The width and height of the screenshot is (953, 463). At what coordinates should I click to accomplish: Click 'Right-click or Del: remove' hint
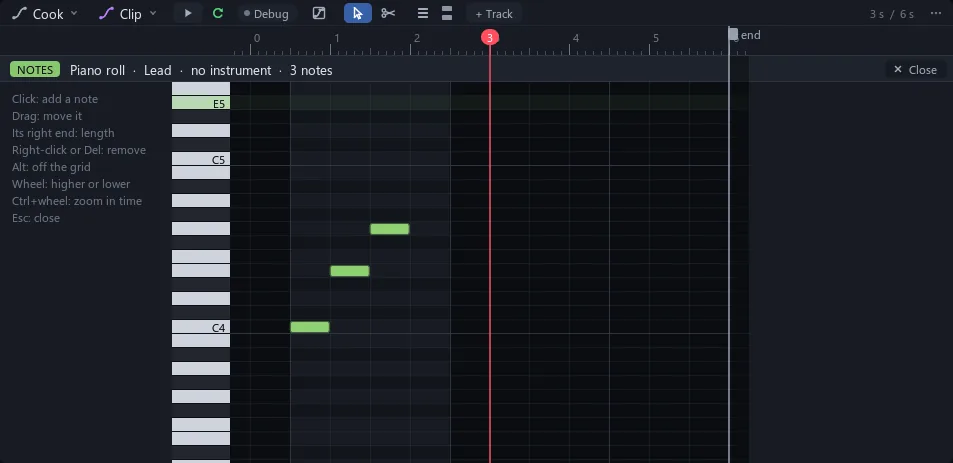click(x=79, y=150)
